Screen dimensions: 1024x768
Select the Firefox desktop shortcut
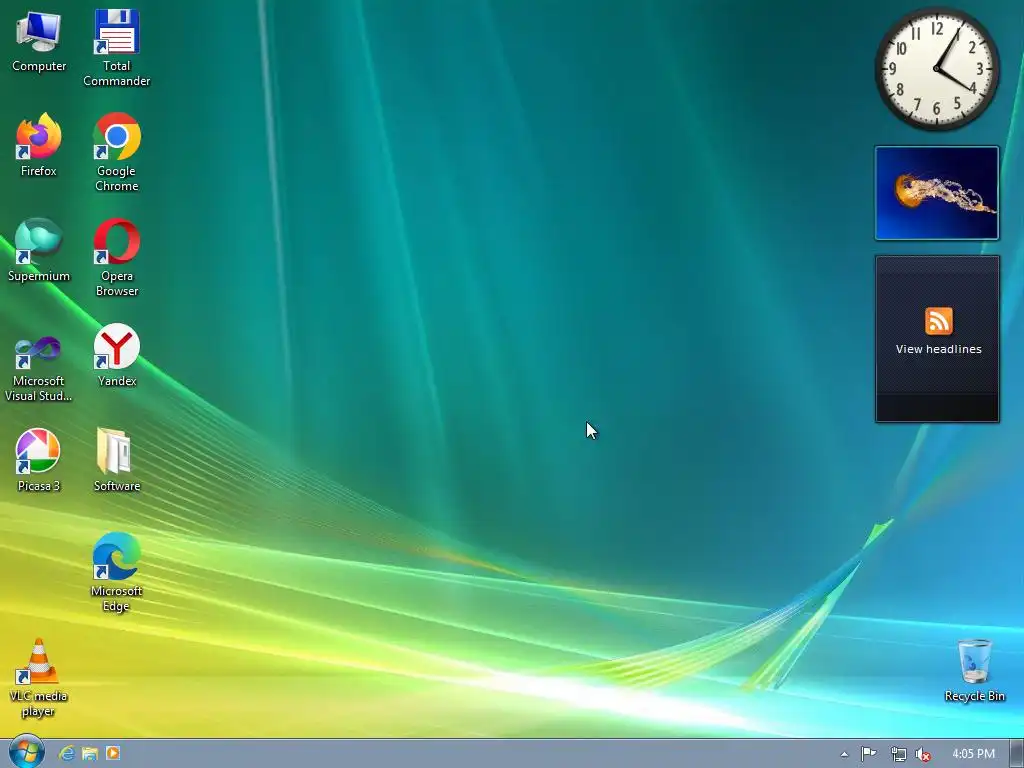point(39,145)
